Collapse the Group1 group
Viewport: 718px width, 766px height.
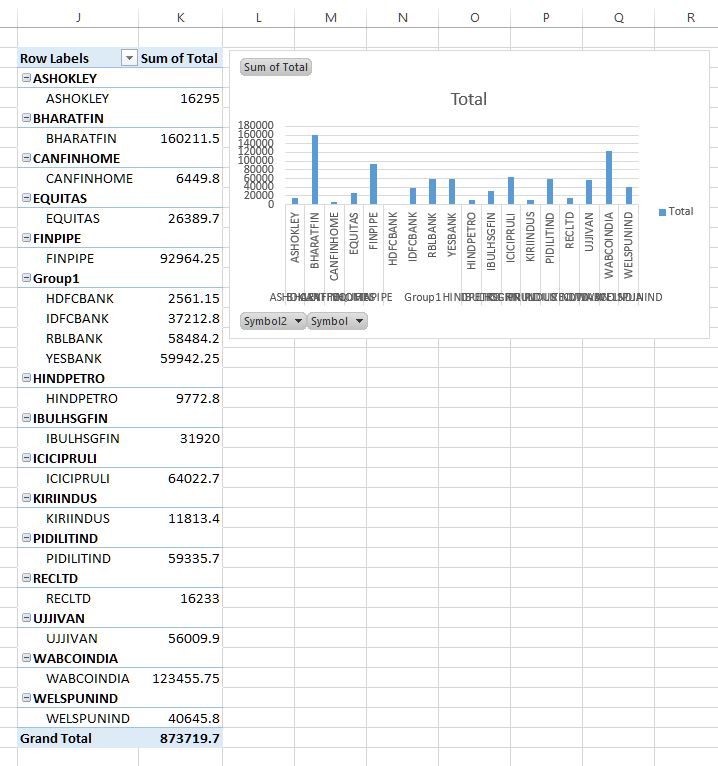point(27,278)
